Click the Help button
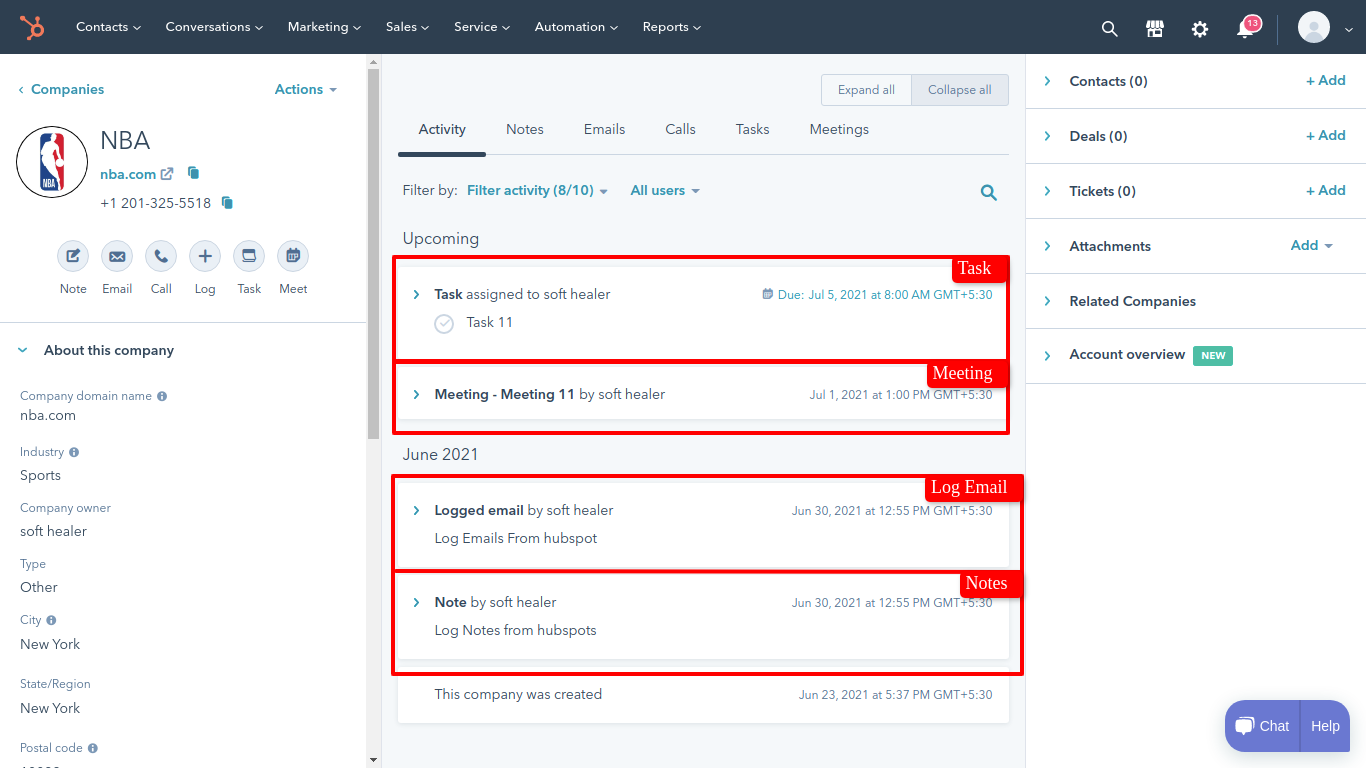Image resolution: width=1366 pixels, height=768 pixels. pyautogui.click(x=1325, y=726)
